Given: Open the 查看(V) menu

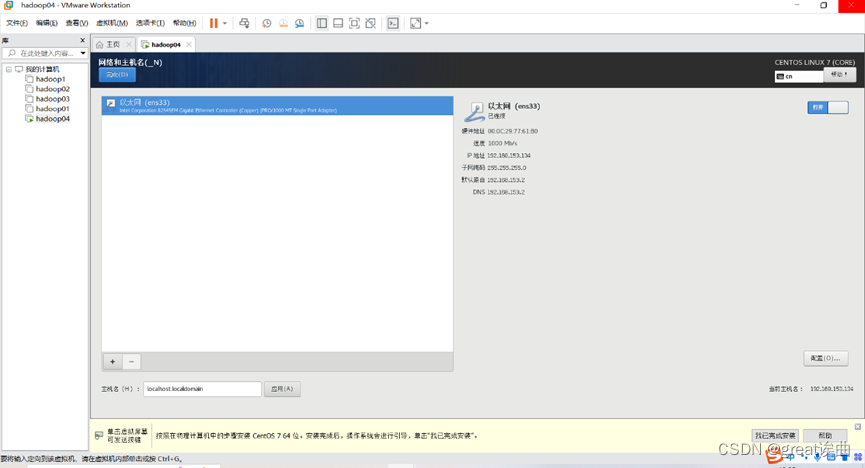Looking at the screenshot, I should click(x=77, y=23).
